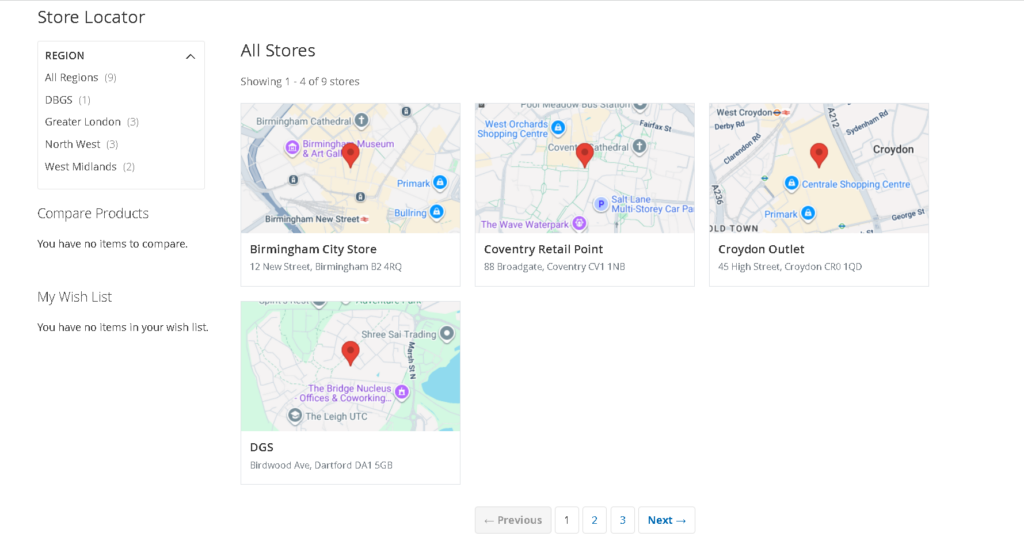The image size is (1024, 552).
Task: Show West Midlands stores
Action: [x=81, y=167]
